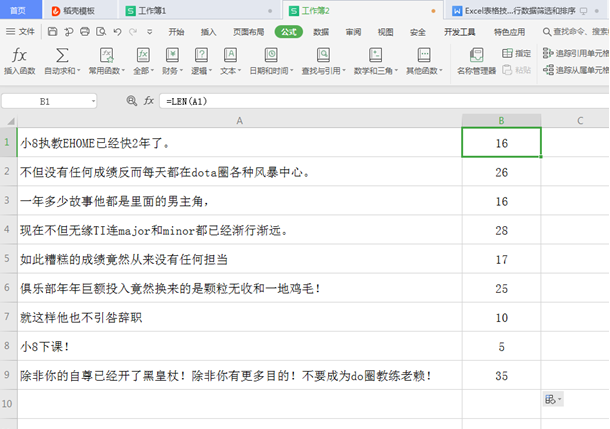Switch to the Developer Tools (开发工具) tab

coord(459,32)
